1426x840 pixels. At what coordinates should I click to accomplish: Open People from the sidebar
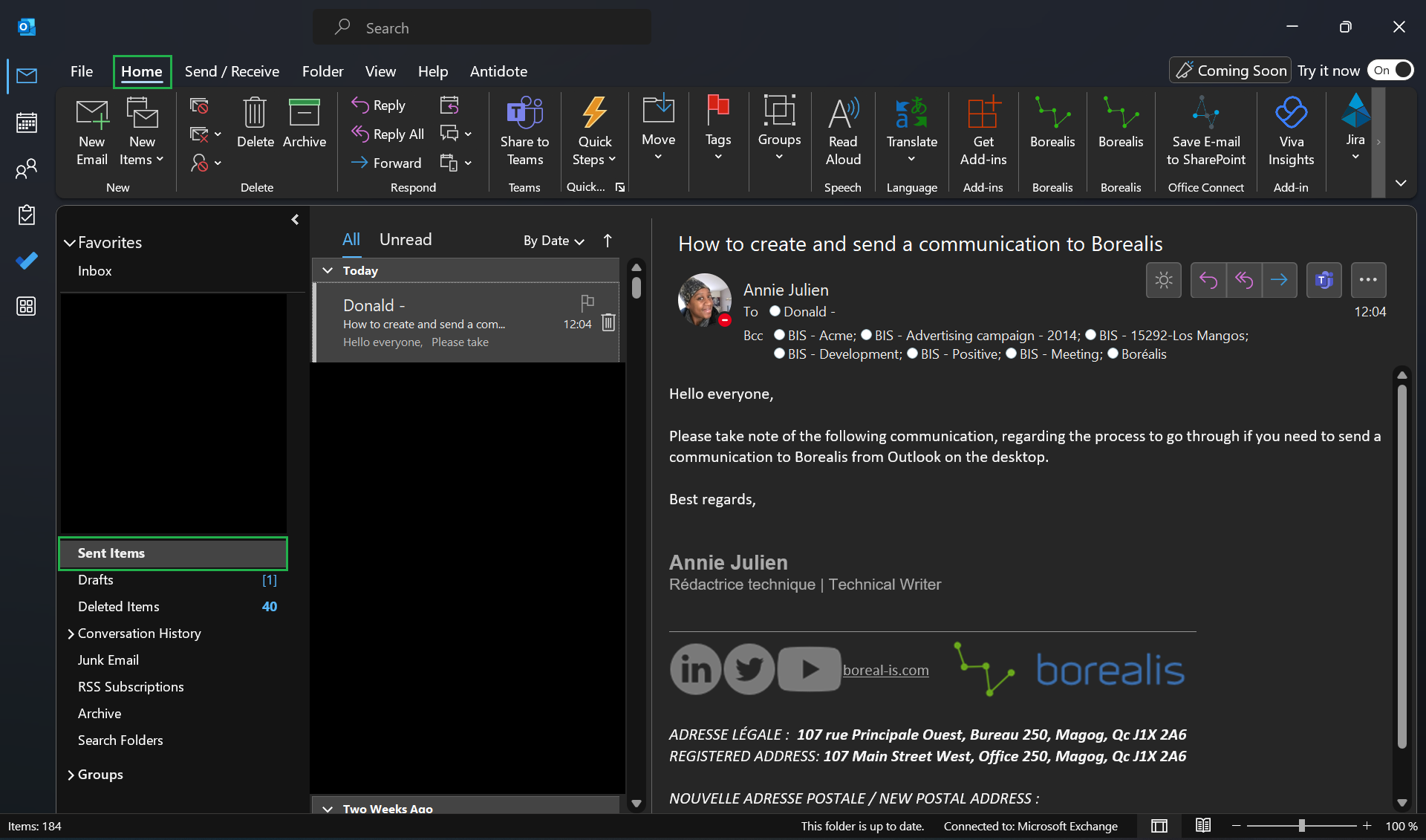click(27, 169)
